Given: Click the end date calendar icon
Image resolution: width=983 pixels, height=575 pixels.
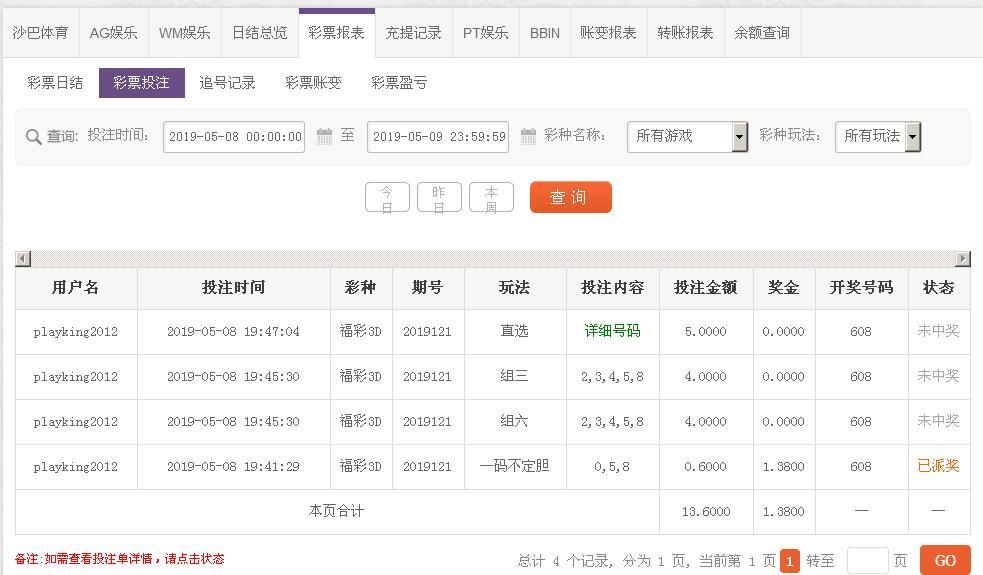Looking at the screenshot, I should point(528,136).
